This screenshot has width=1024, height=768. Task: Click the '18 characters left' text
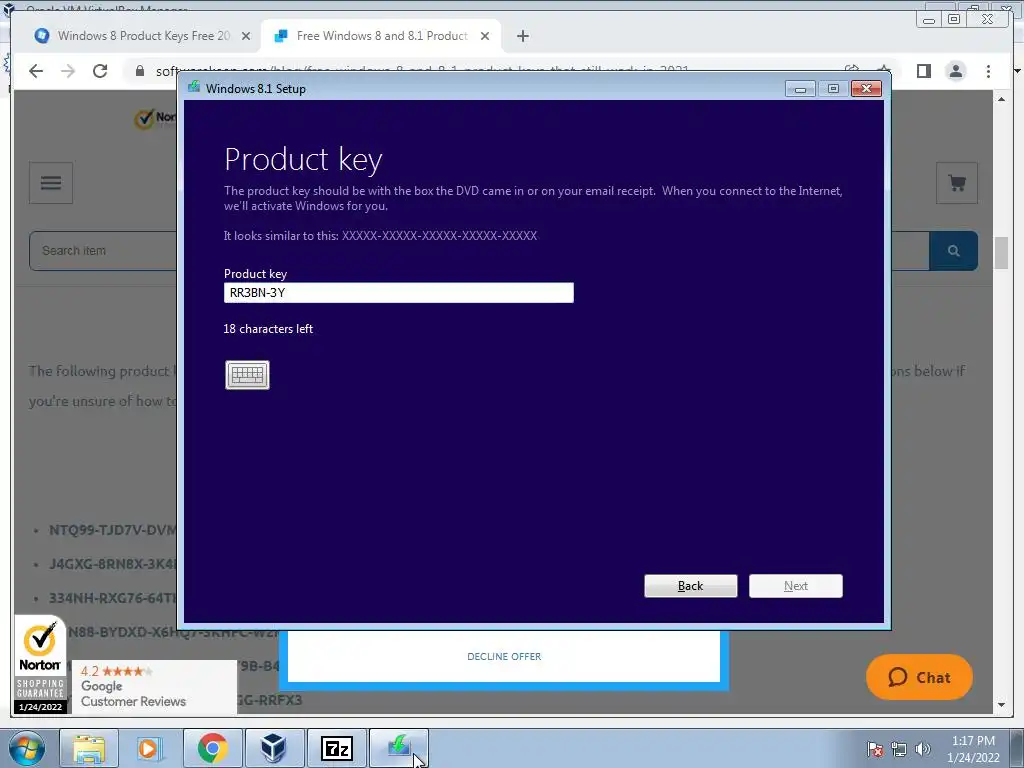tap(268, 329)
